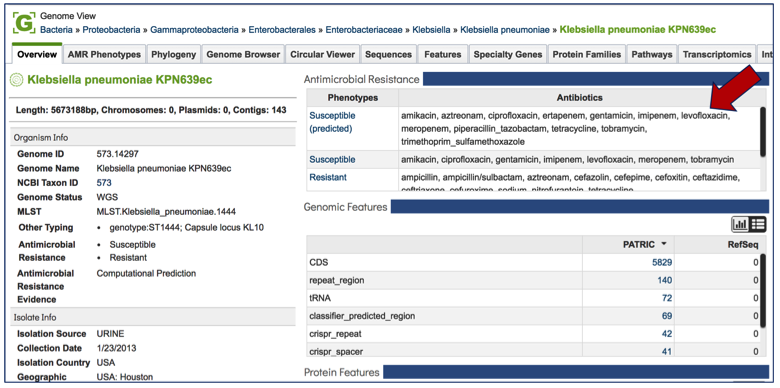Open the AMR Phenotypes tab
Image resolution: width=780 pixels, height=388 pixels.
(x=104, y=54)
